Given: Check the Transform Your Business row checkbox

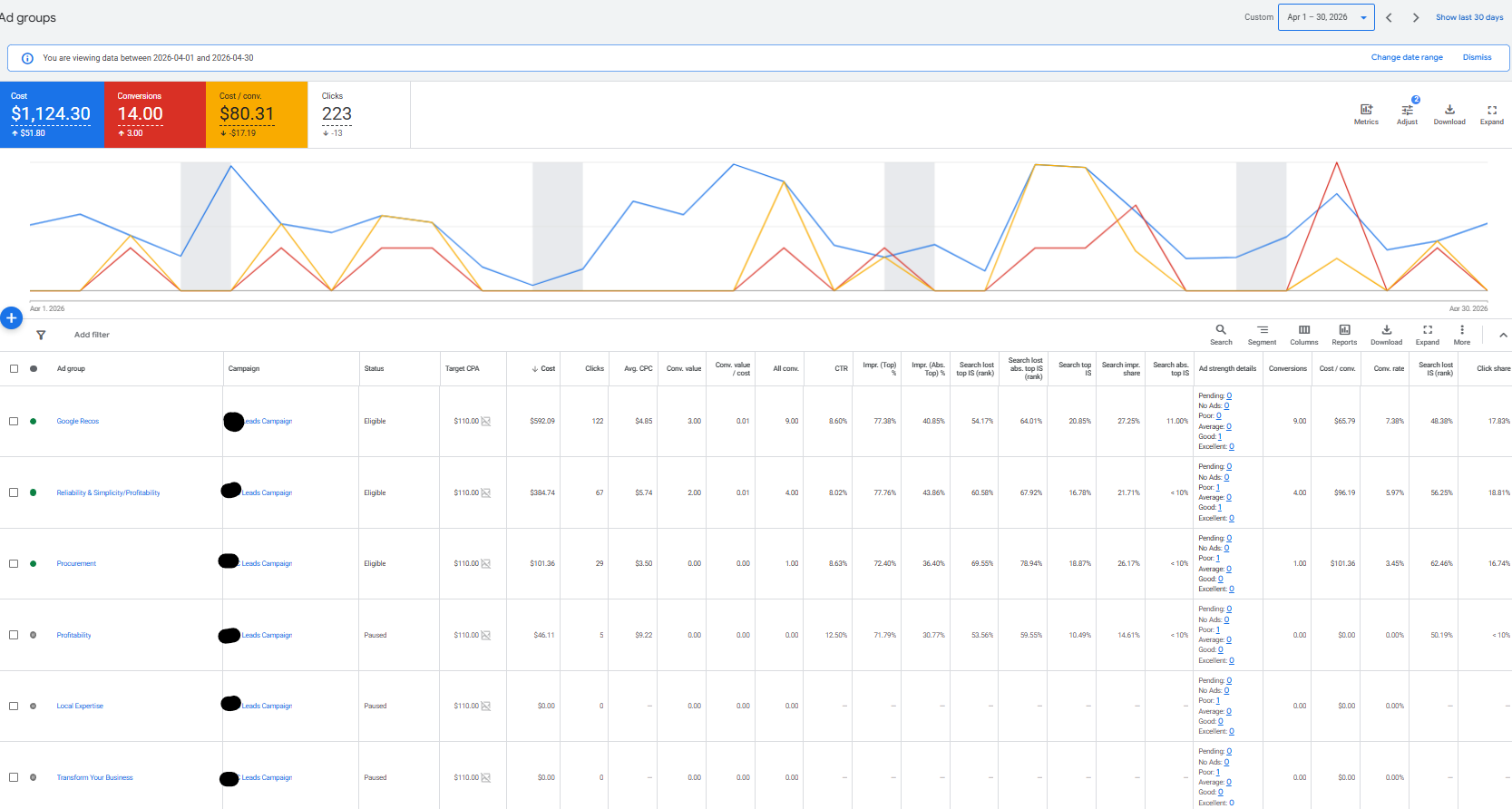Looking at the screenshot, I should (x=14, y=777).
